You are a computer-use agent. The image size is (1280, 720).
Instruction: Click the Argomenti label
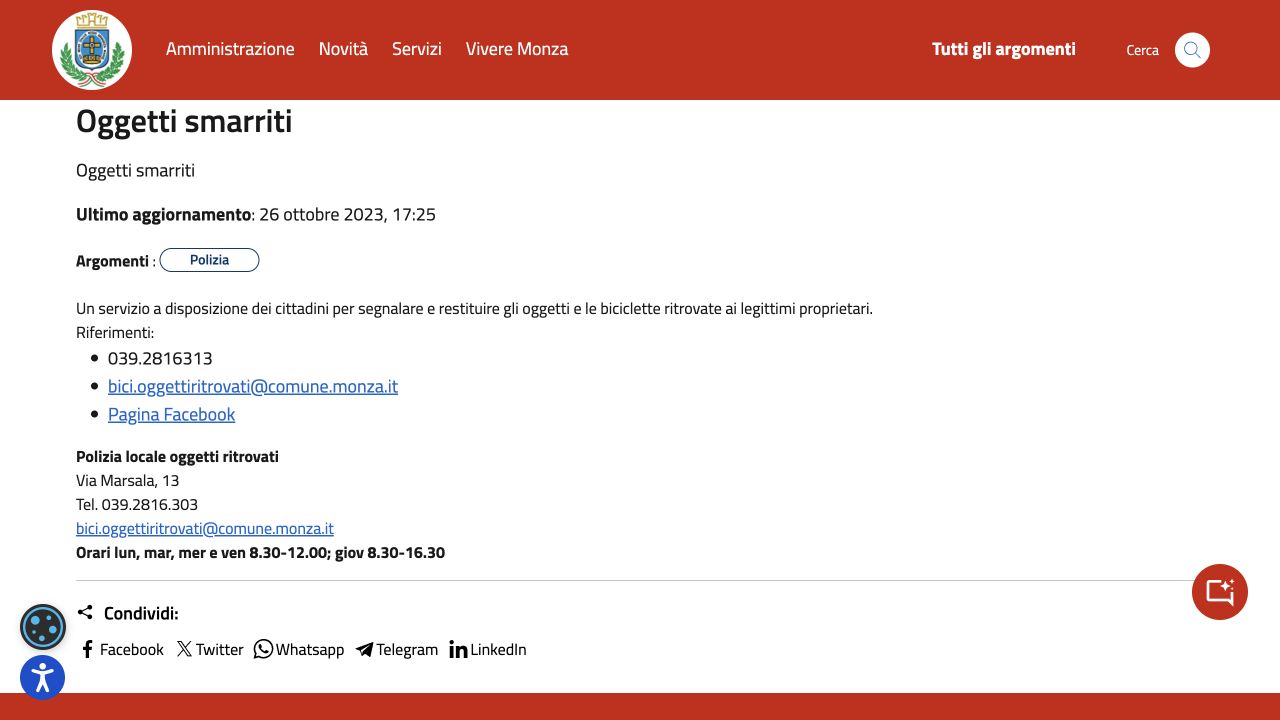112,261
